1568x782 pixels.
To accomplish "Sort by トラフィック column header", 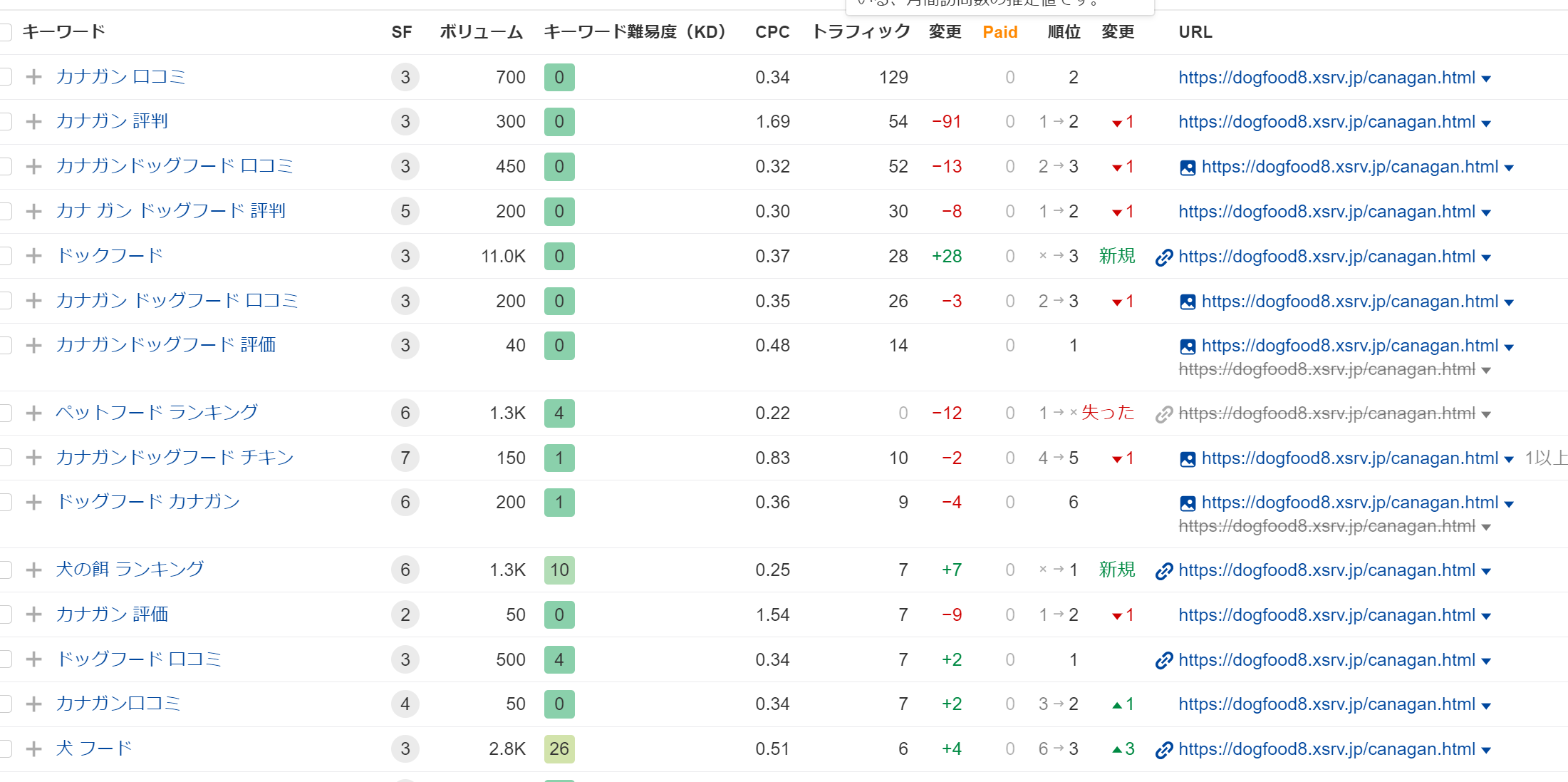I will (x=861, y=32).
